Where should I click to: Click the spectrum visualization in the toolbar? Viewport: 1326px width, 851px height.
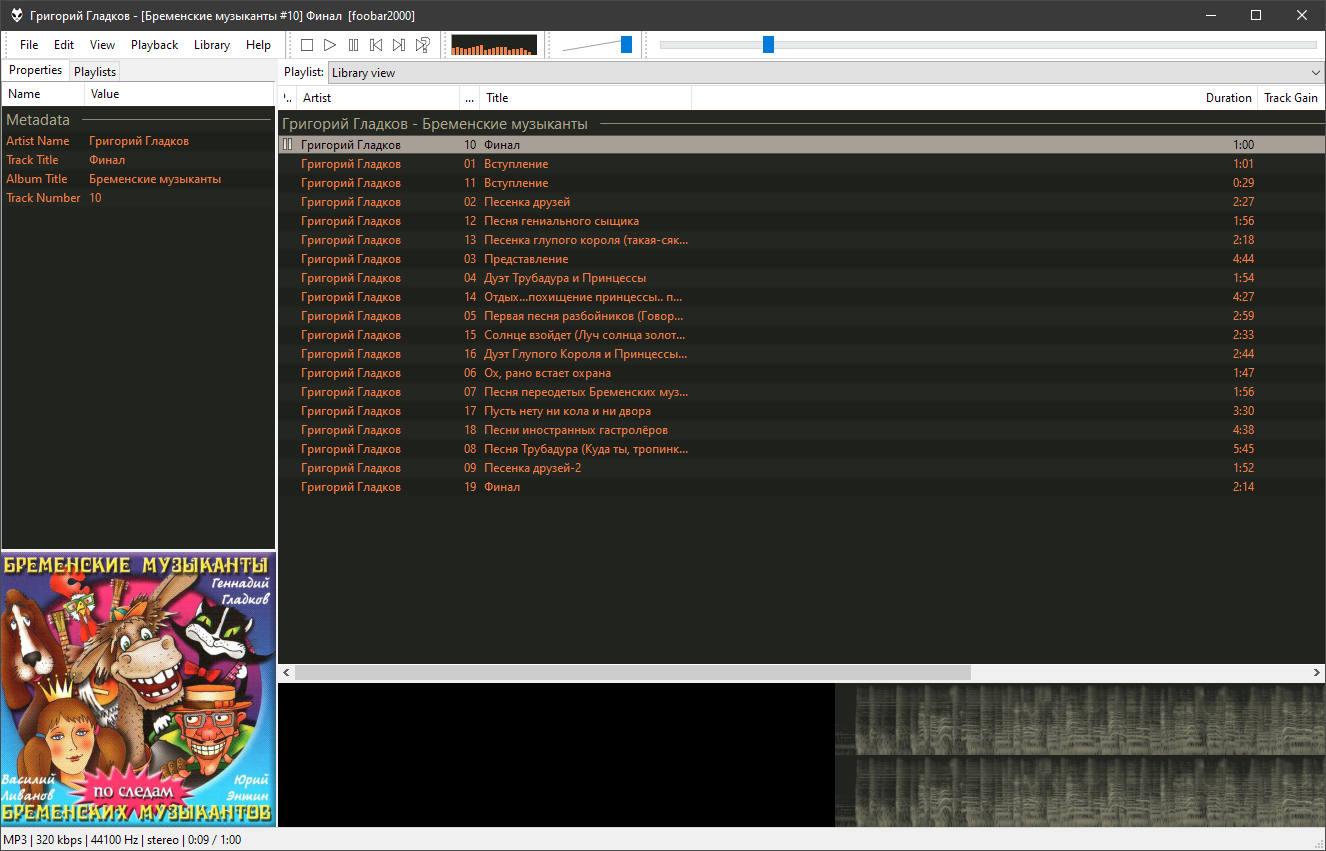click(x=494, y=45)
